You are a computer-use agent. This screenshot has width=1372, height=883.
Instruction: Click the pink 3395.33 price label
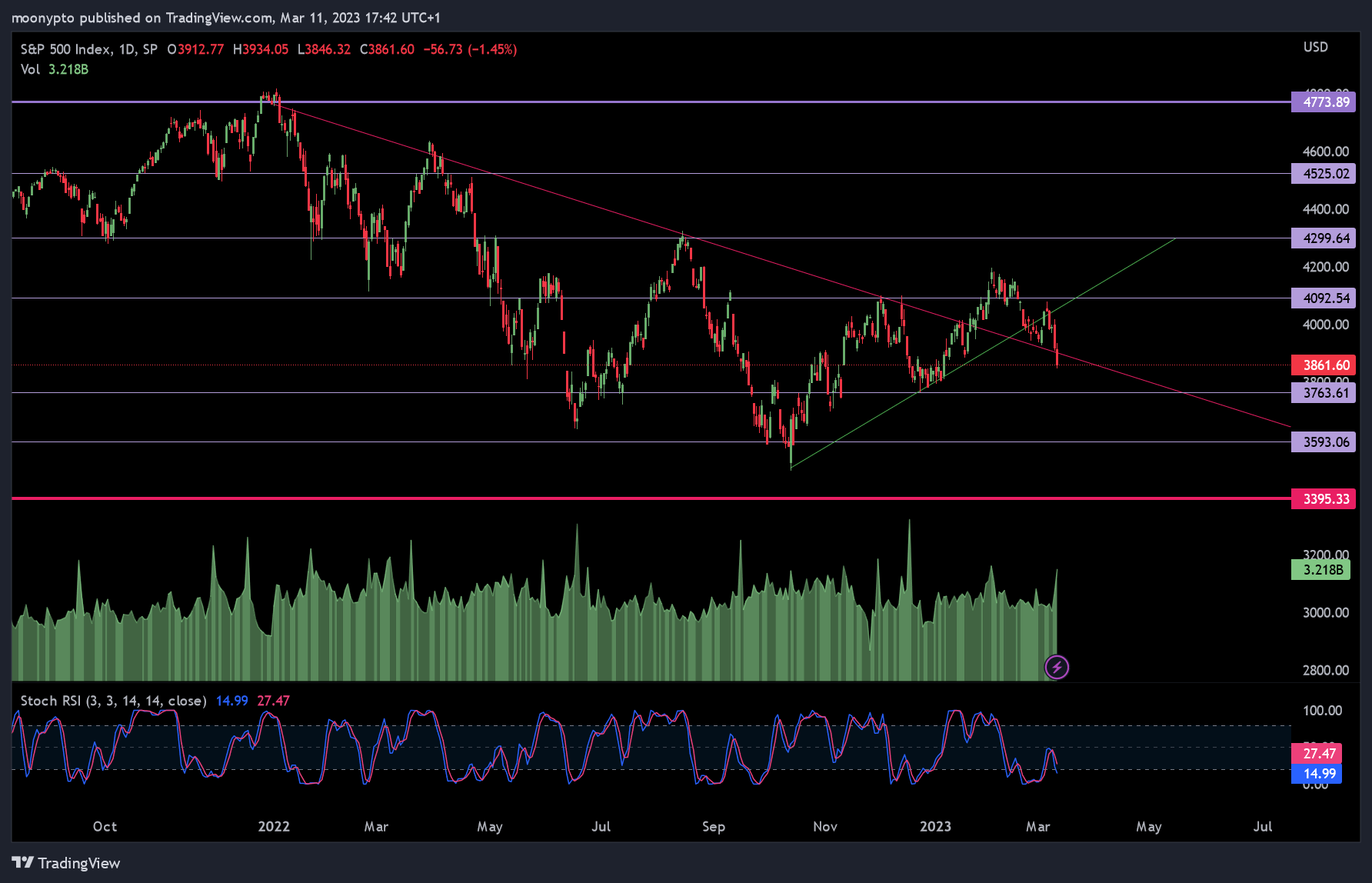pyautogui.click(x=1324, y=499)
